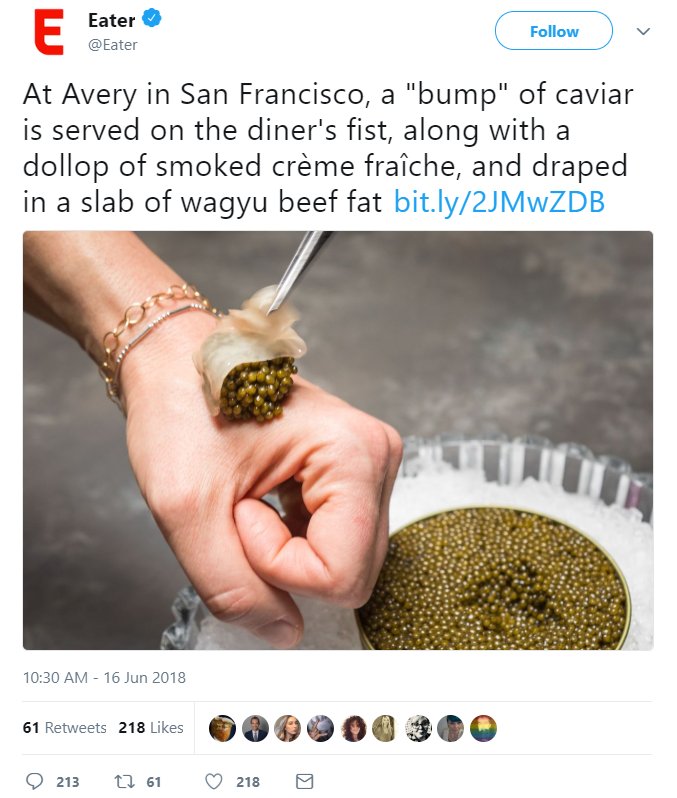The width and height of the screenshot is (677, 798).
Task: Like the tweet with the heart icon
Action: 214,781
